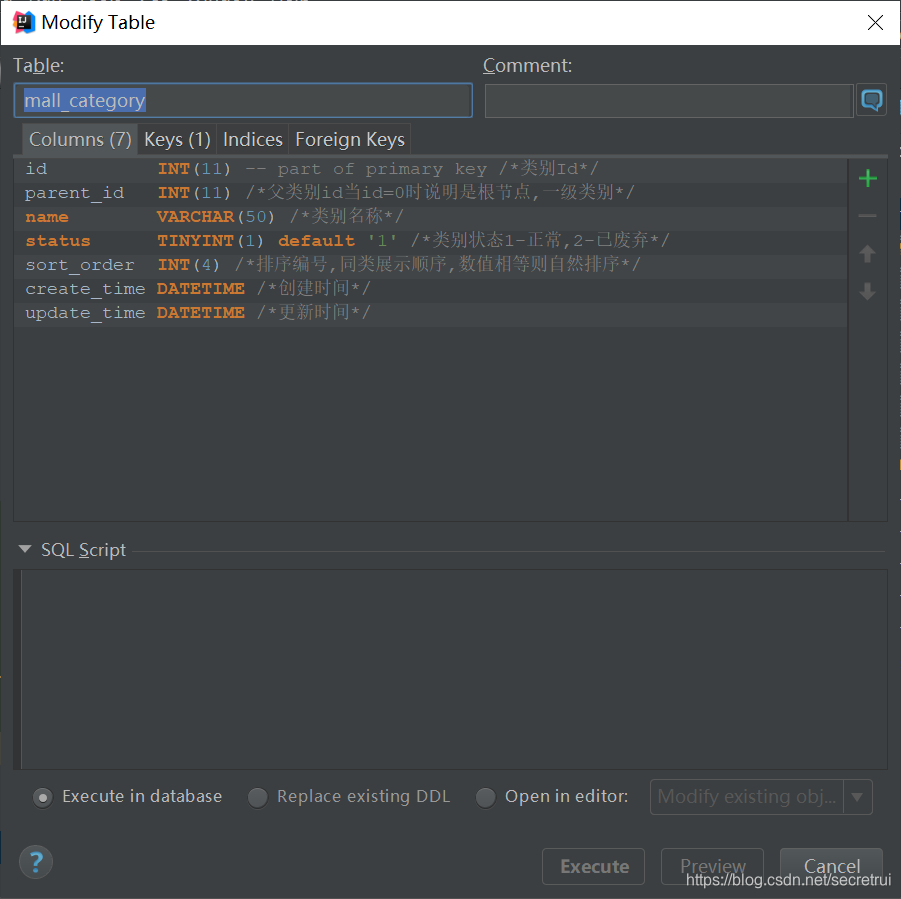This screenshot has width=901, height=899.
Task: Remove selected column using the minus icon
Action: pos(867,216)
